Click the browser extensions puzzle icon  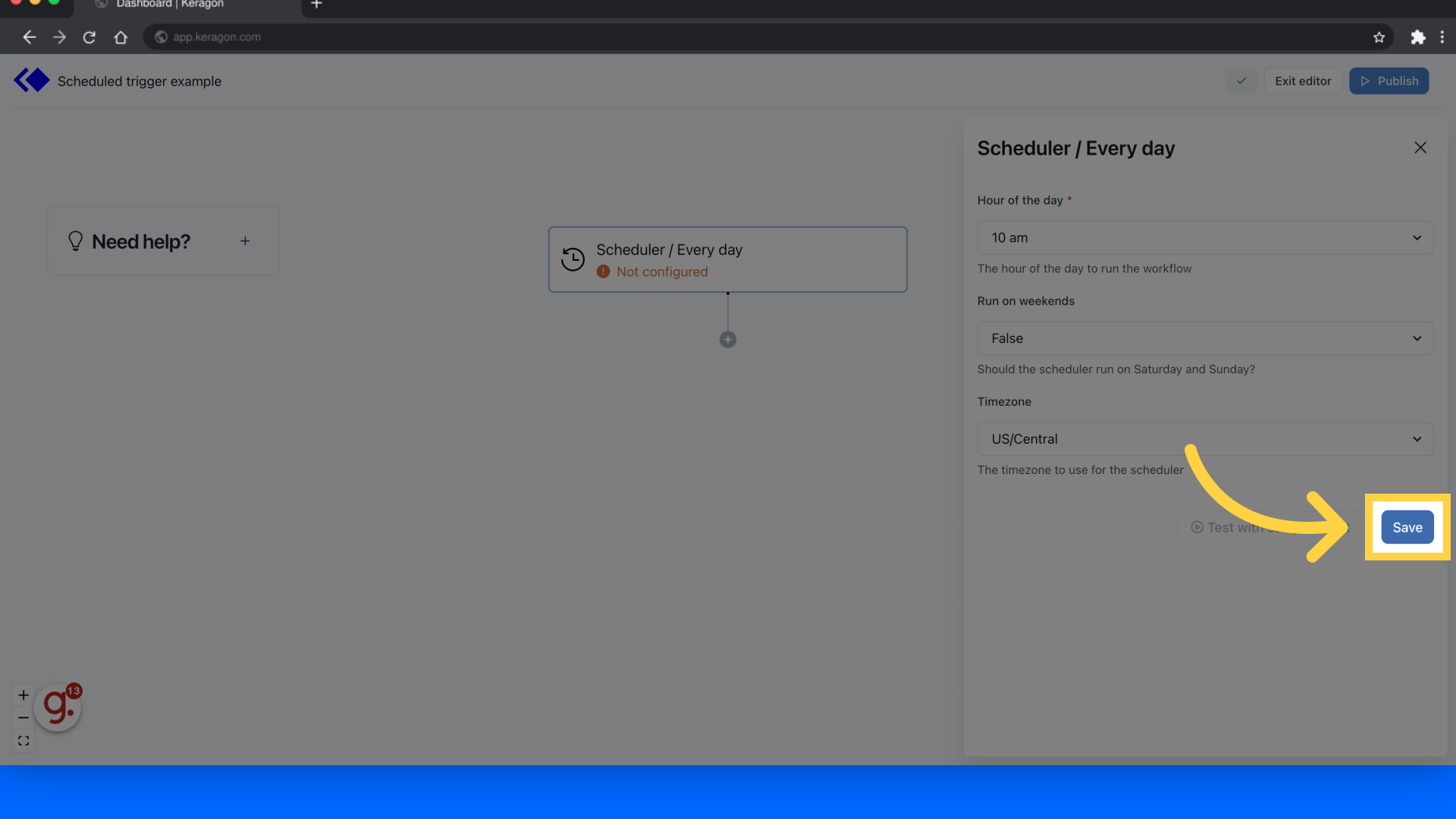coord(1418,36)
